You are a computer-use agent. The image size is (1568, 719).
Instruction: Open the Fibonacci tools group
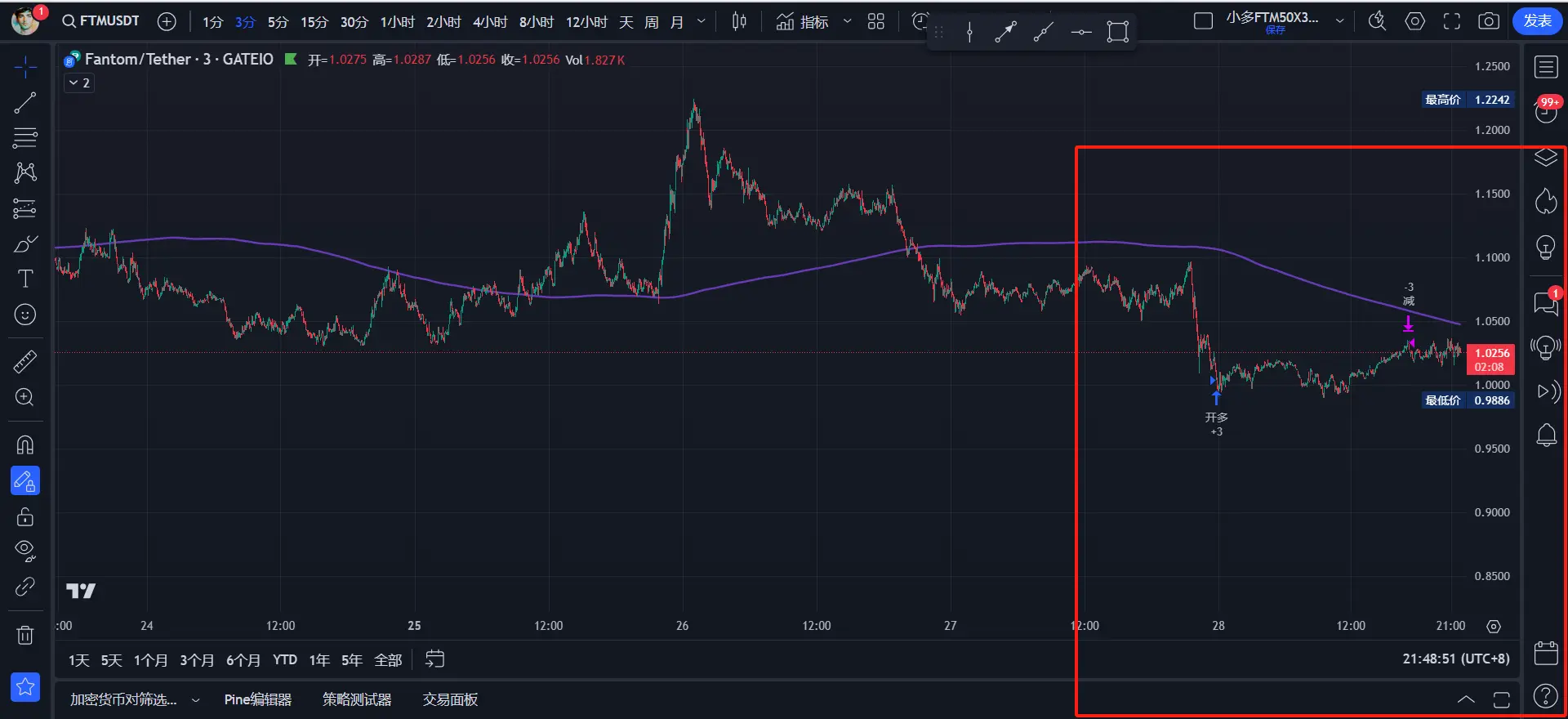point(25,137)
